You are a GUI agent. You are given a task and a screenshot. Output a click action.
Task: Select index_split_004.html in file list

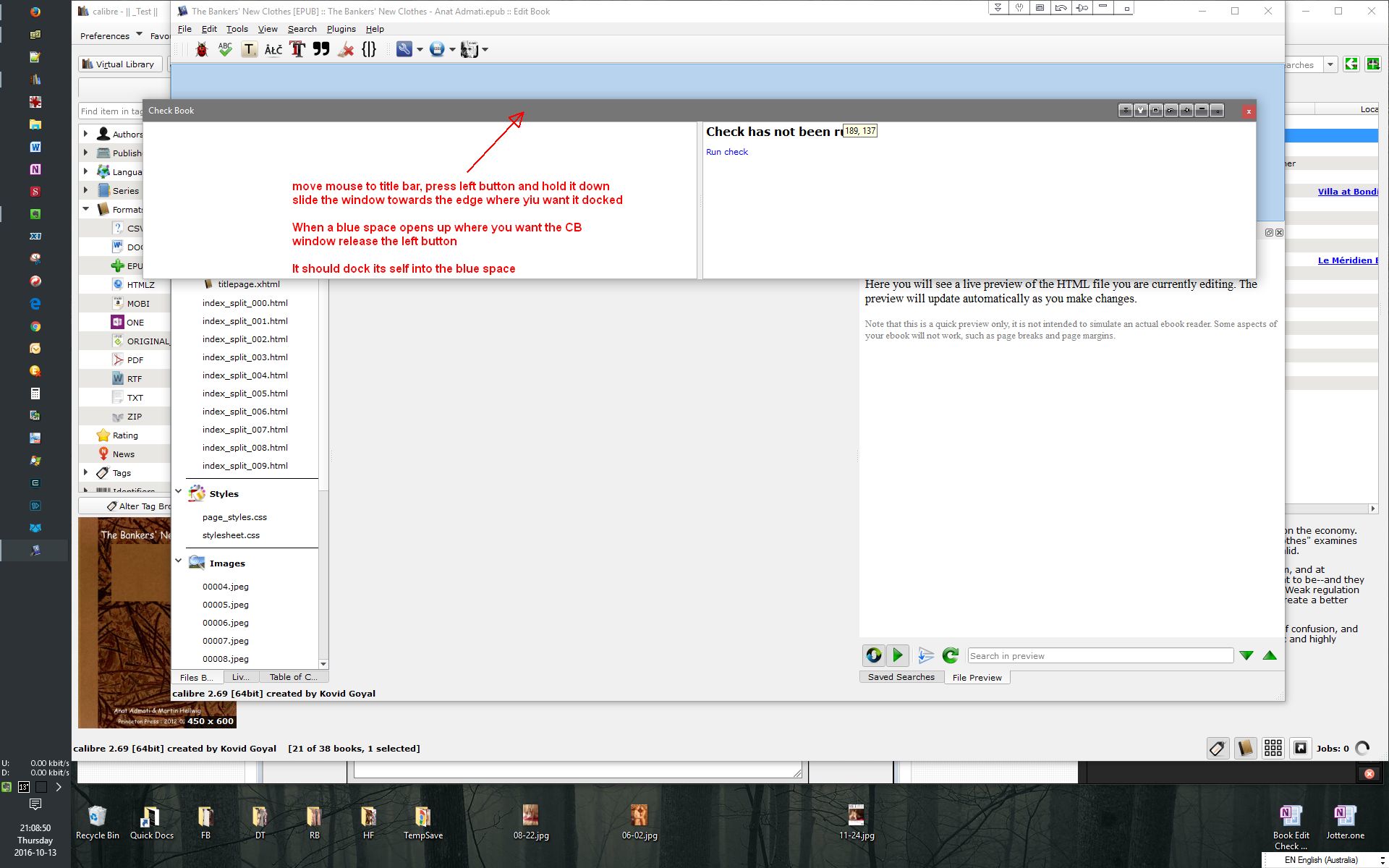(245, 375)
